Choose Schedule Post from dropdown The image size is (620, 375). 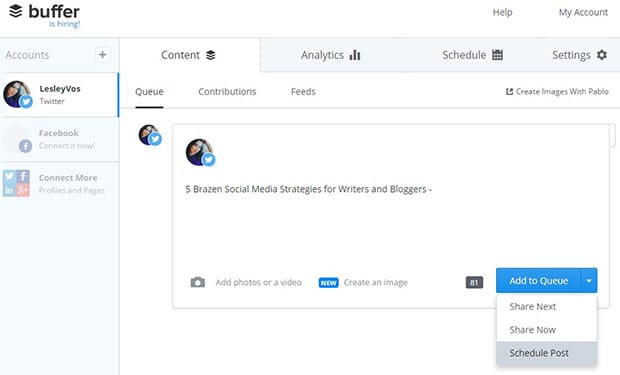pyautogui.click(x=546, y=353)
